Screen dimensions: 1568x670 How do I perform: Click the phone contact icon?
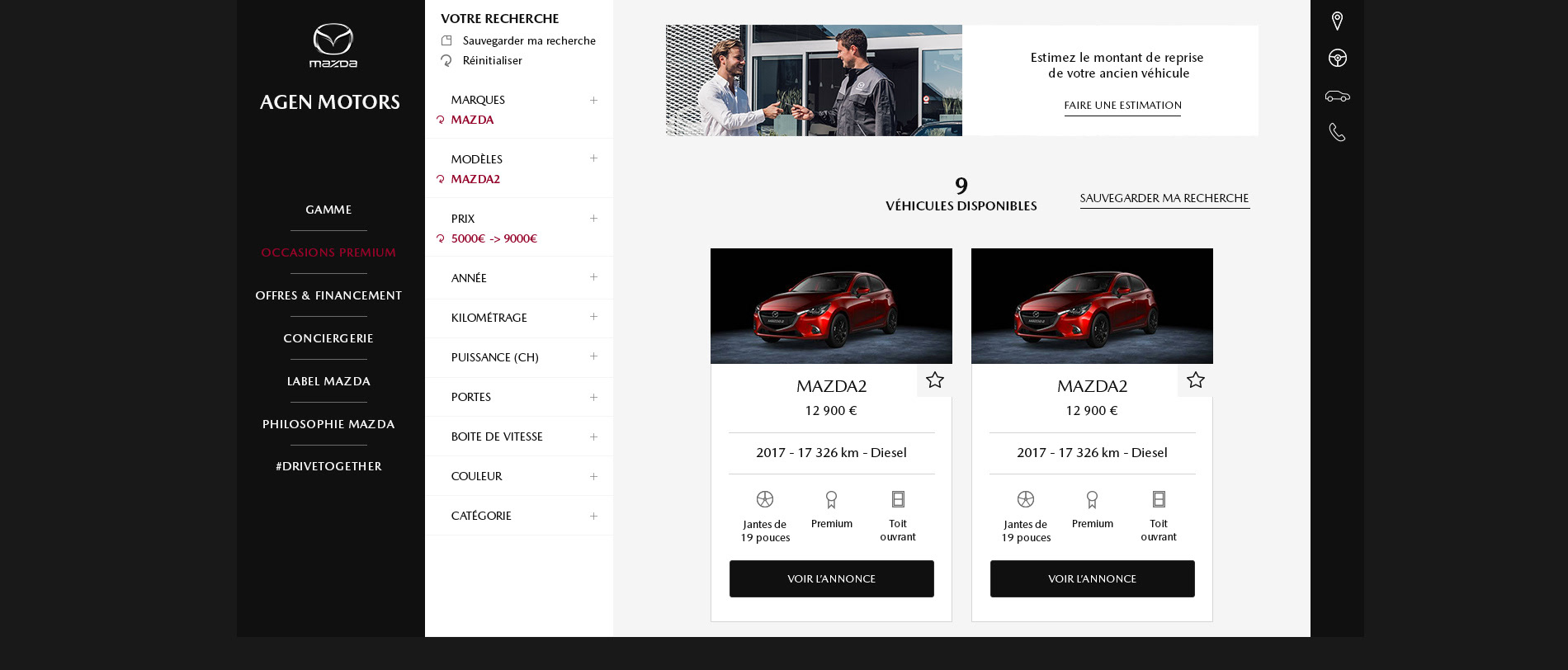point(1337,132)
